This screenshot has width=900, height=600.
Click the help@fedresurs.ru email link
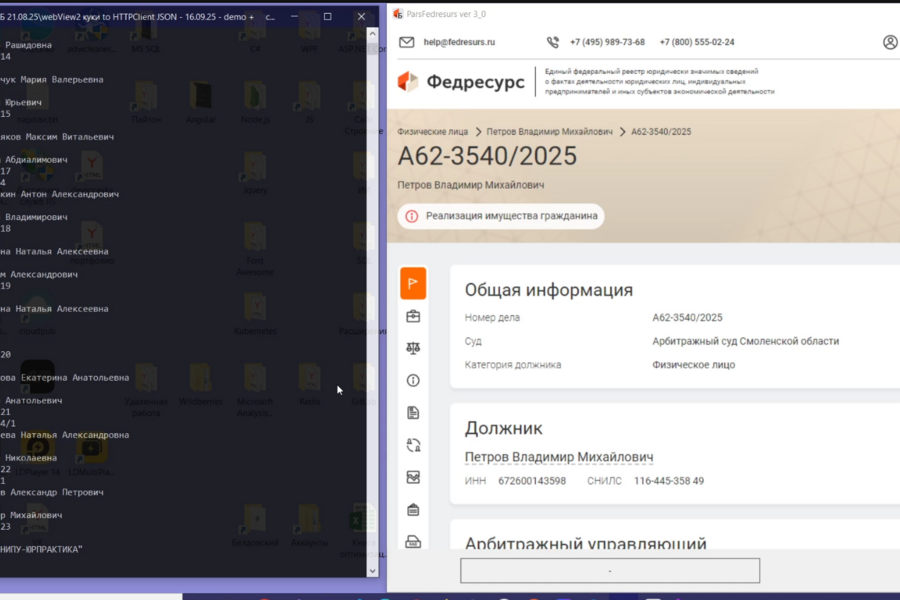tap(459, 42)
